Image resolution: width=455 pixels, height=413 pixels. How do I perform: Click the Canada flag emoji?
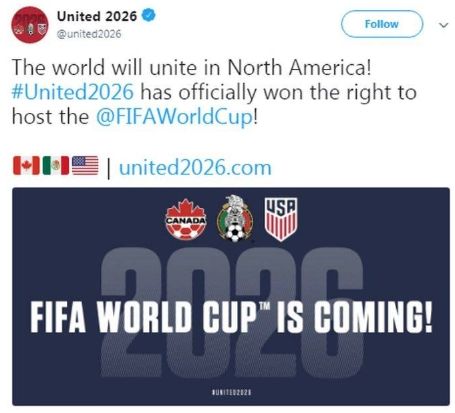26,165
